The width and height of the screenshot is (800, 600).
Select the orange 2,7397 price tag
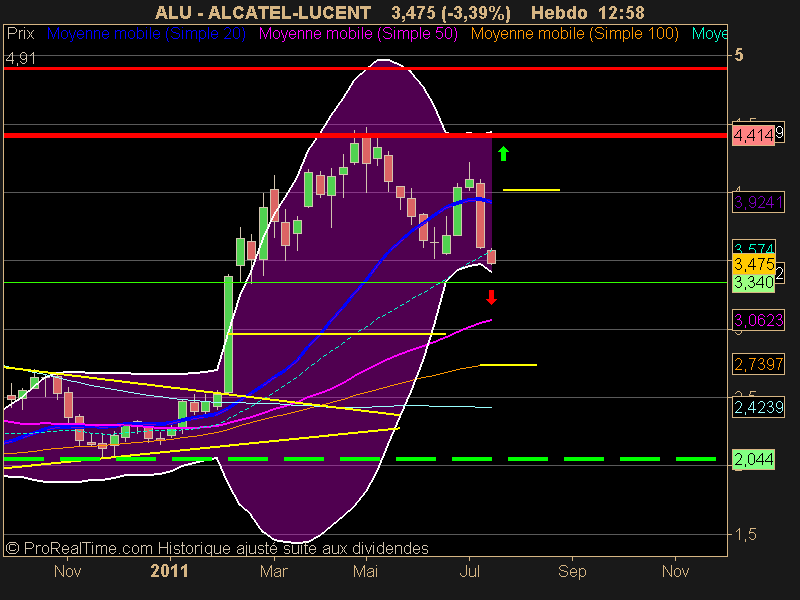[x=758, y=364]
